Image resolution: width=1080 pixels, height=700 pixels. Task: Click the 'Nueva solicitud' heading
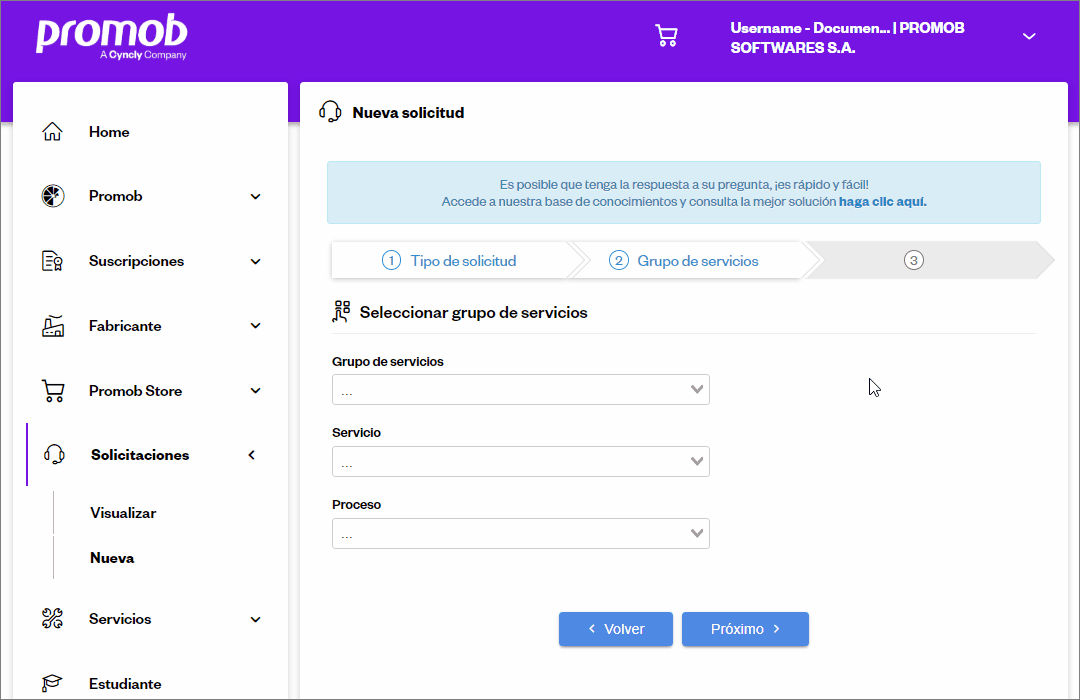tap(408, 112)
